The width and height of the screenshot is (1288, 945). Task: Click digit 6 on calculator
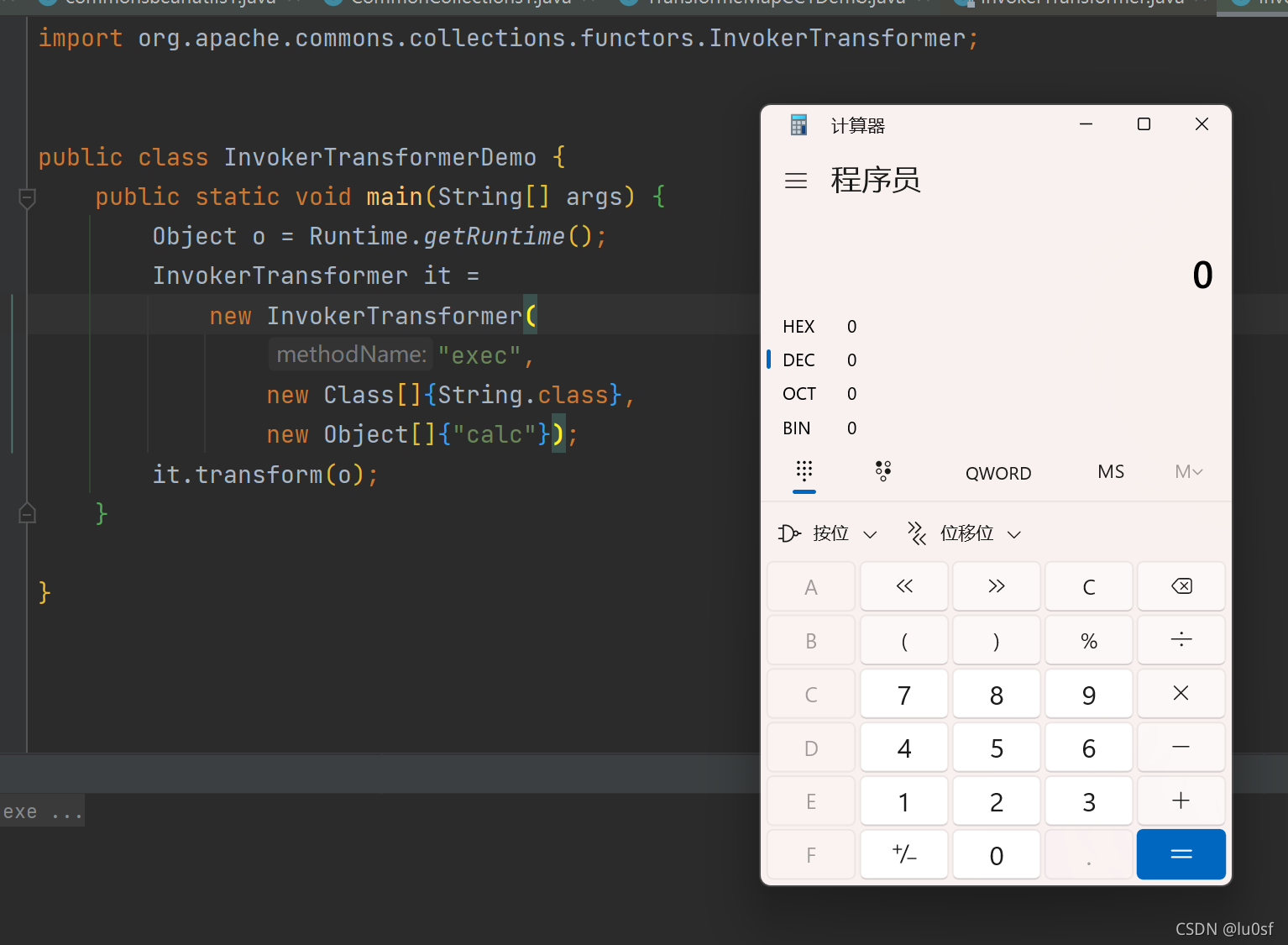click(1089, 748)
